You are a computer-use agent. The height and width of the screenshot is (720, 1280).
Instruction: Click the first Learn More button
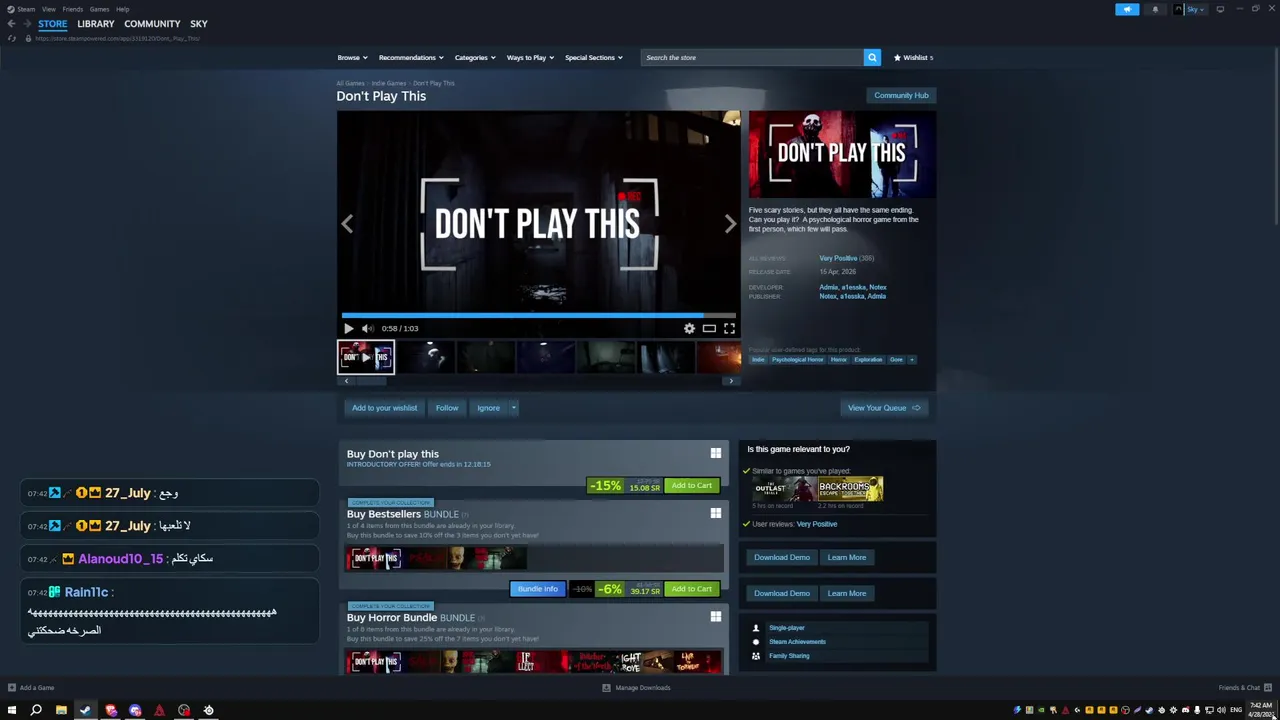[847, 557]
